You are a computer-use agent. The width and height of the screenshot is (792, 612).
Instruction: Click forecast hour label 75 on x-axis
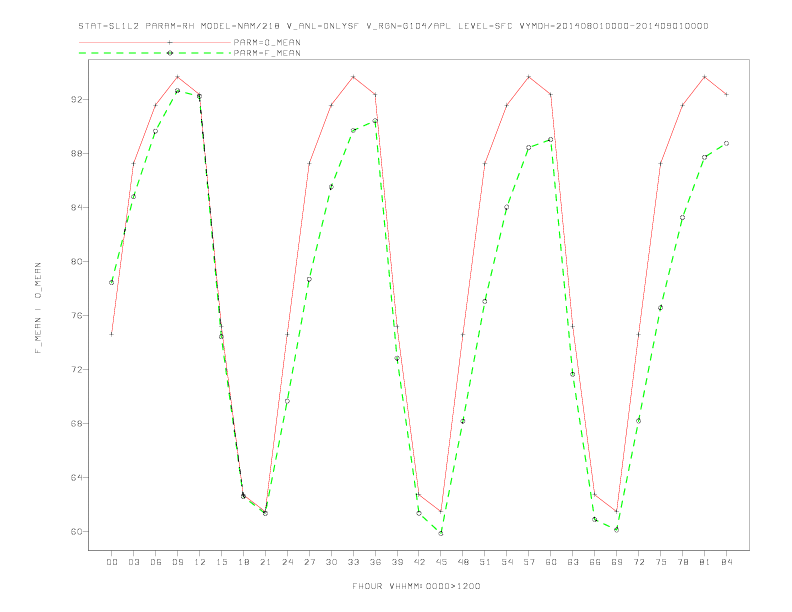pos(661,562)
